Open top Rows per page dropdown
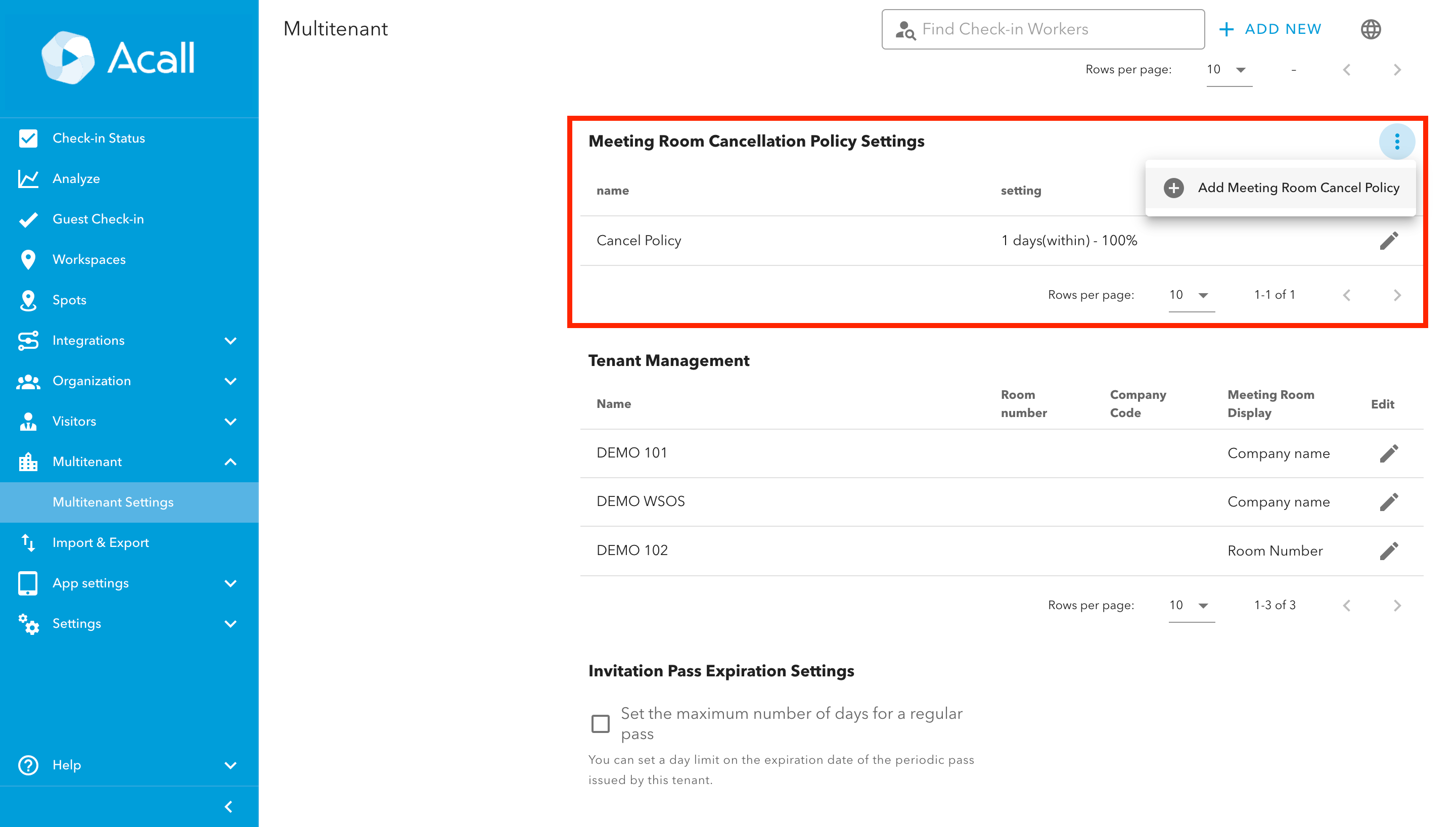 1229,70
